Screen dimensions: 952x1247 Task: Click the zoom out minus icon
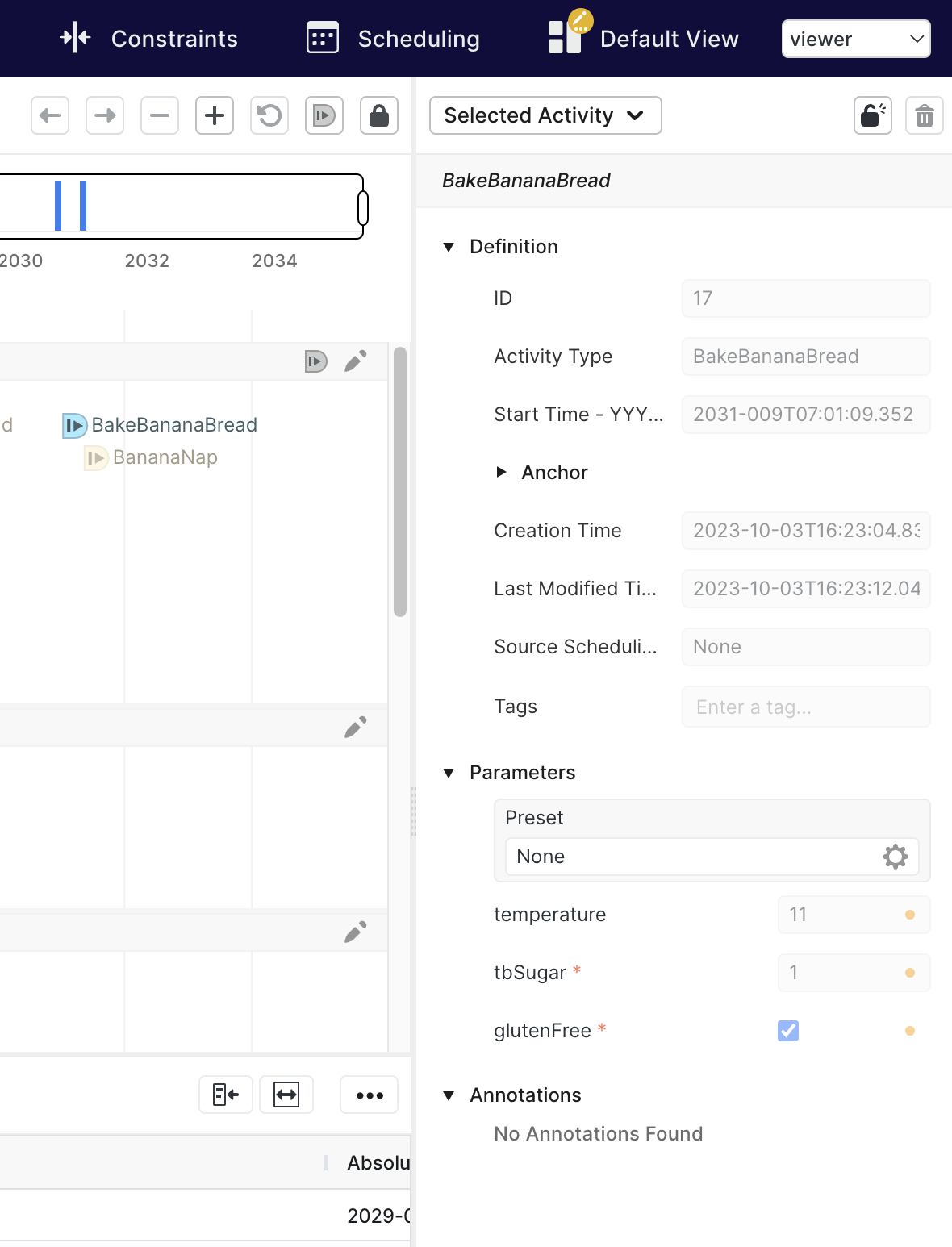point(160,115)
